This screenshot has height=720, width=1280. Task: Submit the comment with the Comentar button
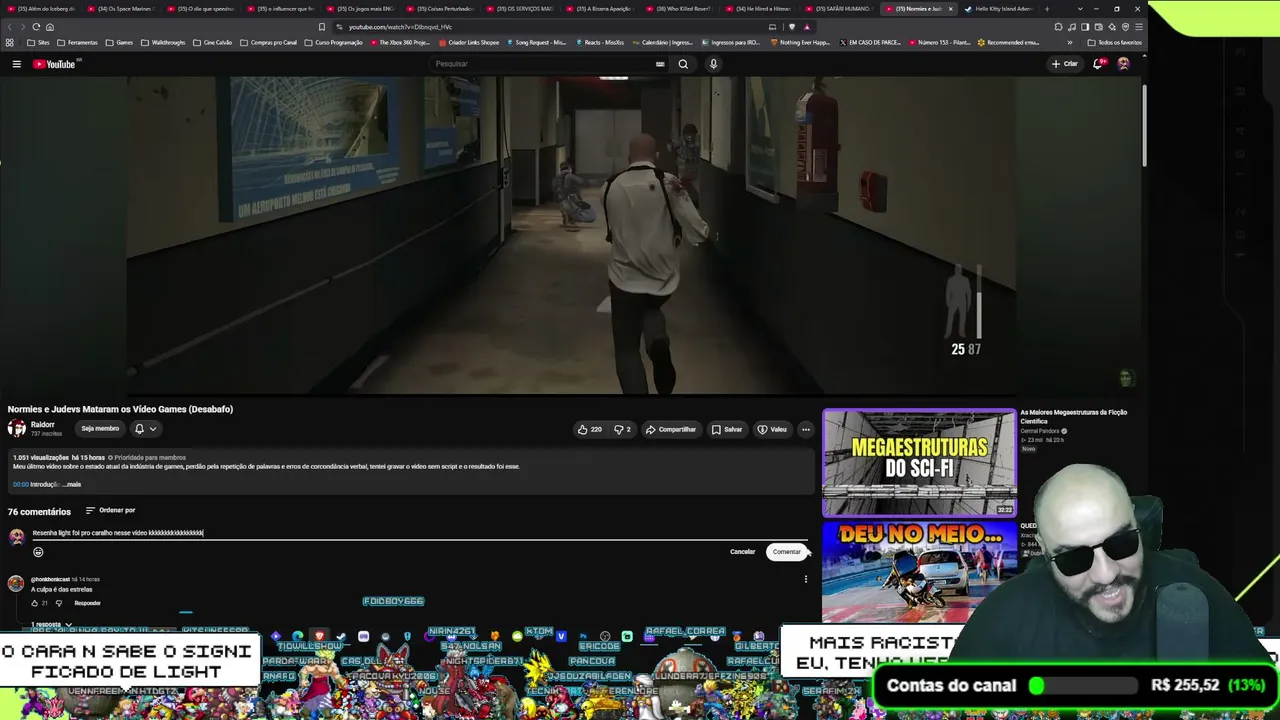[x=786, y=552]
